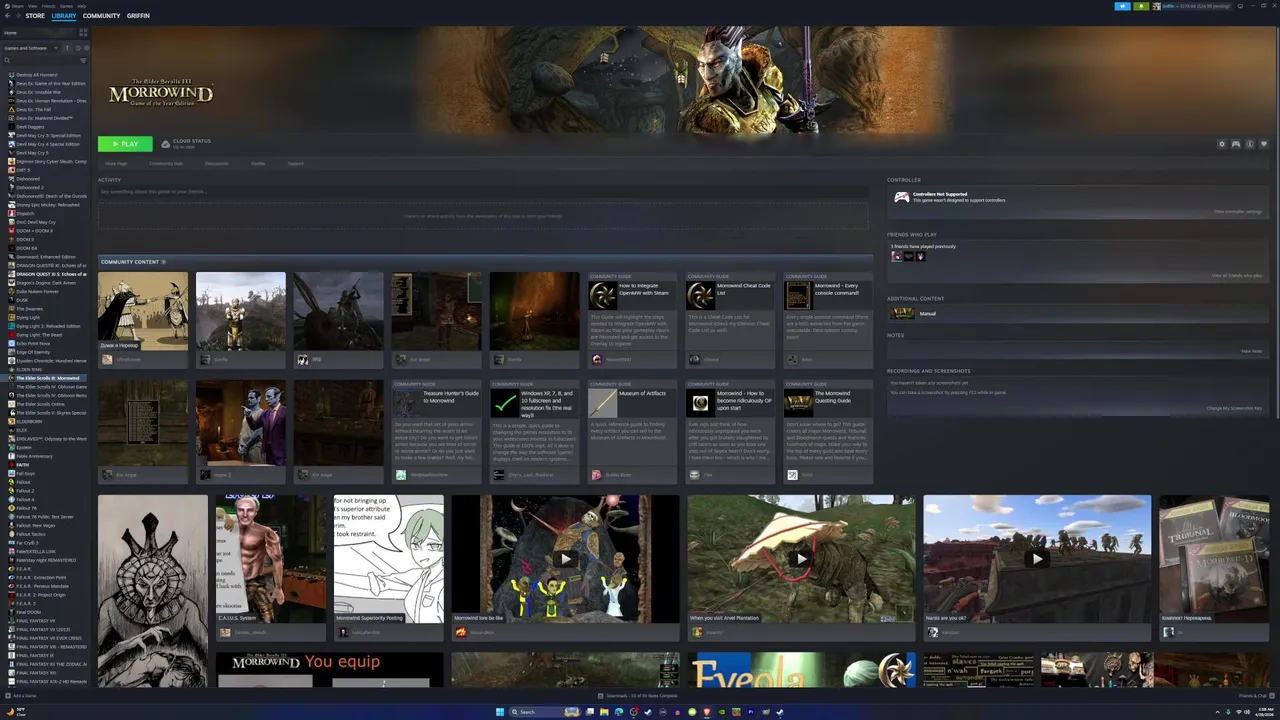The image size is (1280, 720).
Task: Click the COMMUNITY CONTENT info icon
Action: 163,262
